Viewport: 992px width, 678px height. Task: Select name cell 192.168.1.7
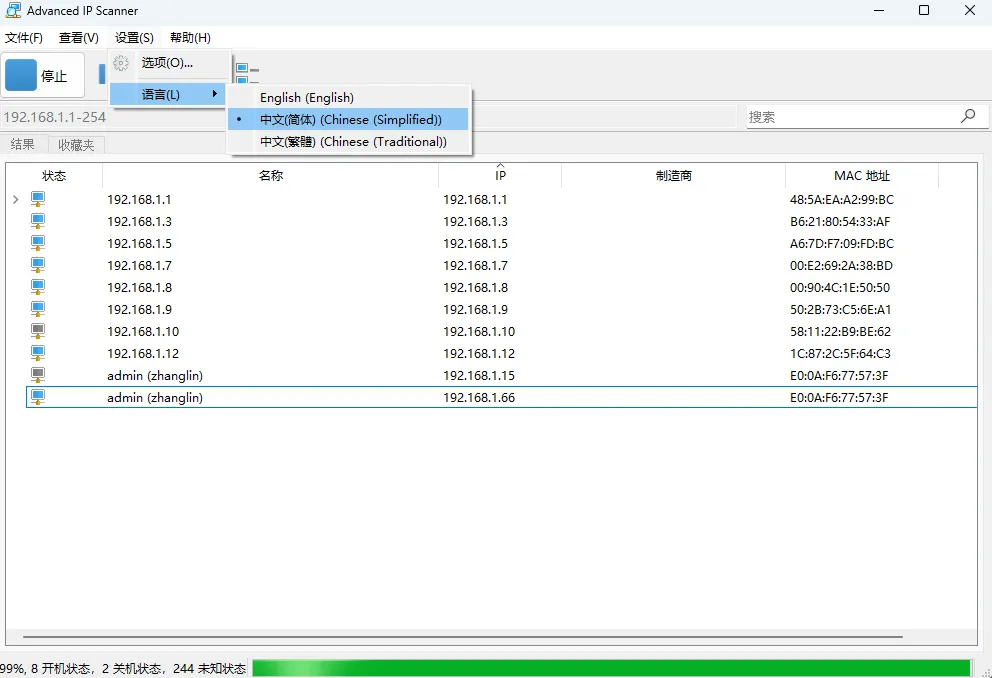point(139,266)
